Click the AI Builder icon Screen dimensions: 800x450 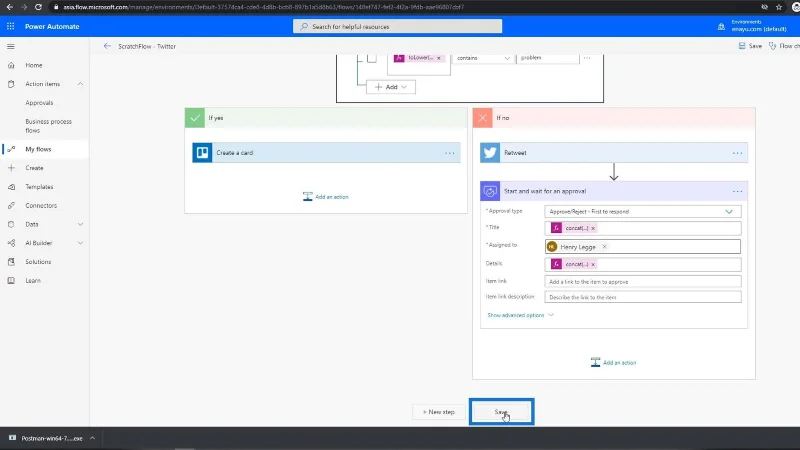tap(11, 243)
